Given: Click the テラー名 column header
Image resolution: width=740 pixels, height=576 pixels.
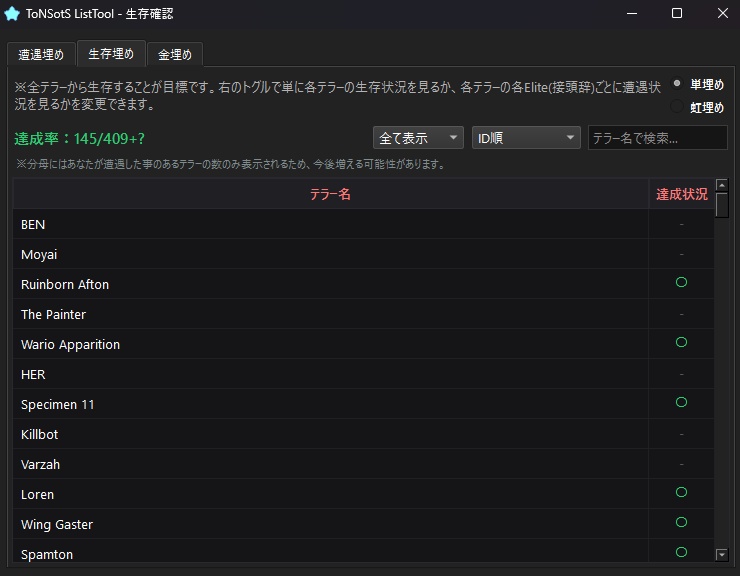Looking at the screenshot, I should click(330, 194).
